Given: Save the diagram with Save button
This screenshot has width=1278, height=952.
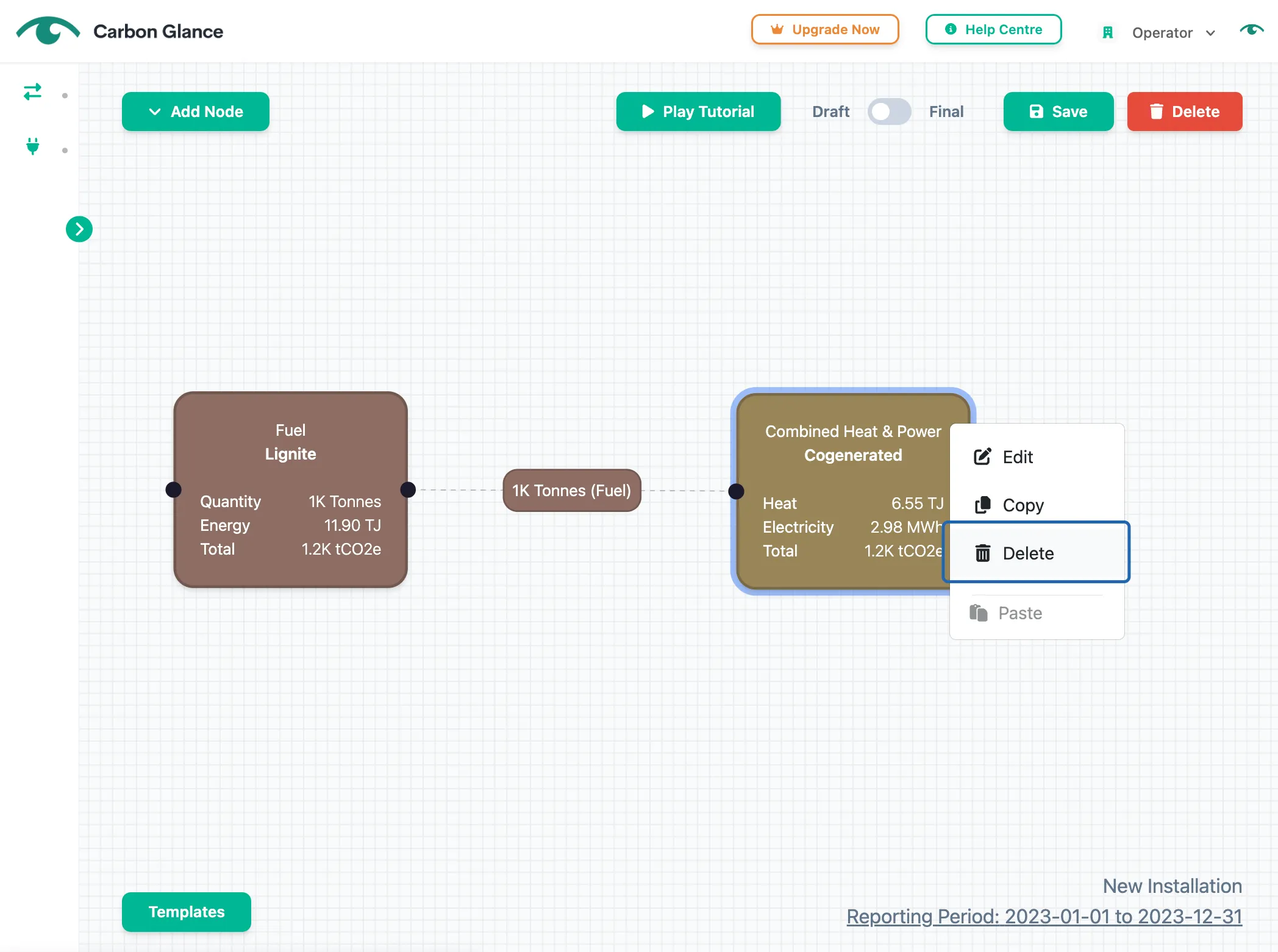Looking at the screenshot, I should point(1058,112).
